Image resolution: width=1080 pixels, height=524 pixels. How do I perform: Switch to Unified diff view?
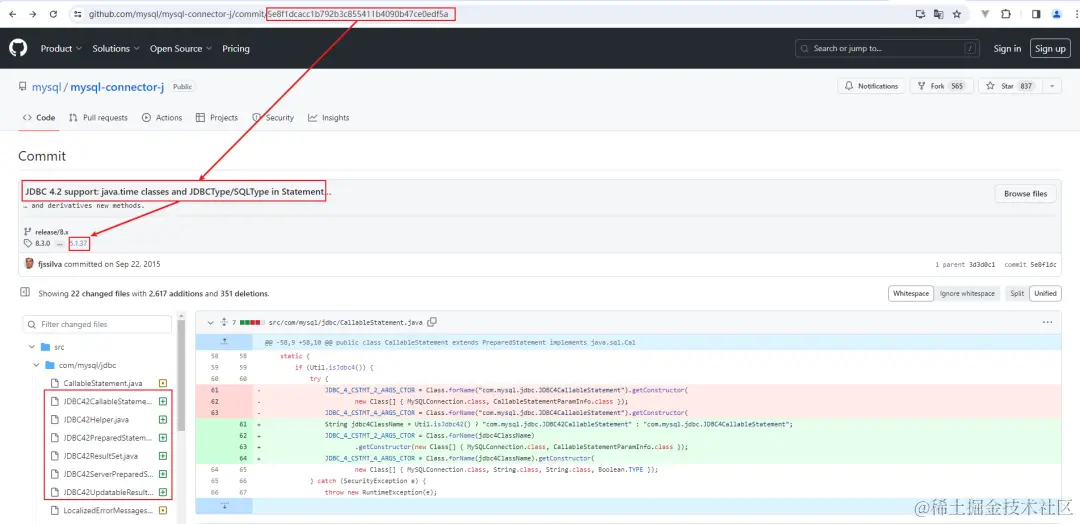1045,293
